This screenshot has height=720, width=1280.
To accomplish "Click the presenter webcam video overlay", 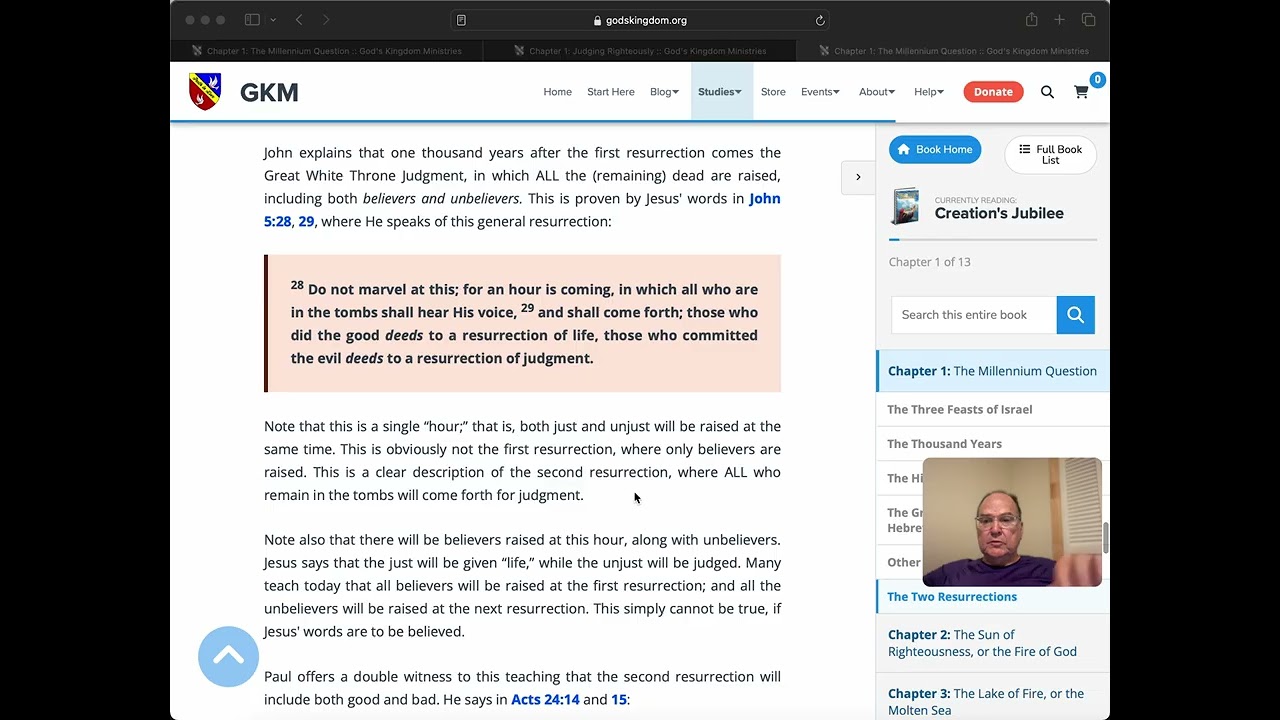I will coord(1012,522).
